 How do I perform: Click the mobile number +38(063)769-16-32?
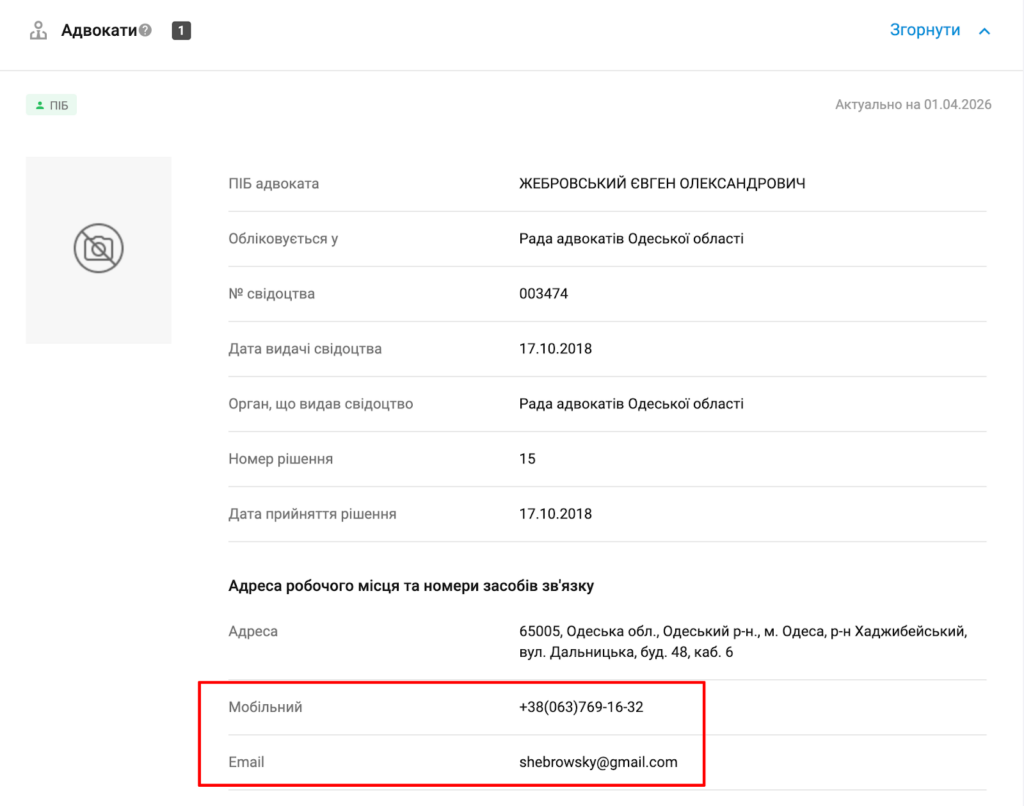point(581,707)
